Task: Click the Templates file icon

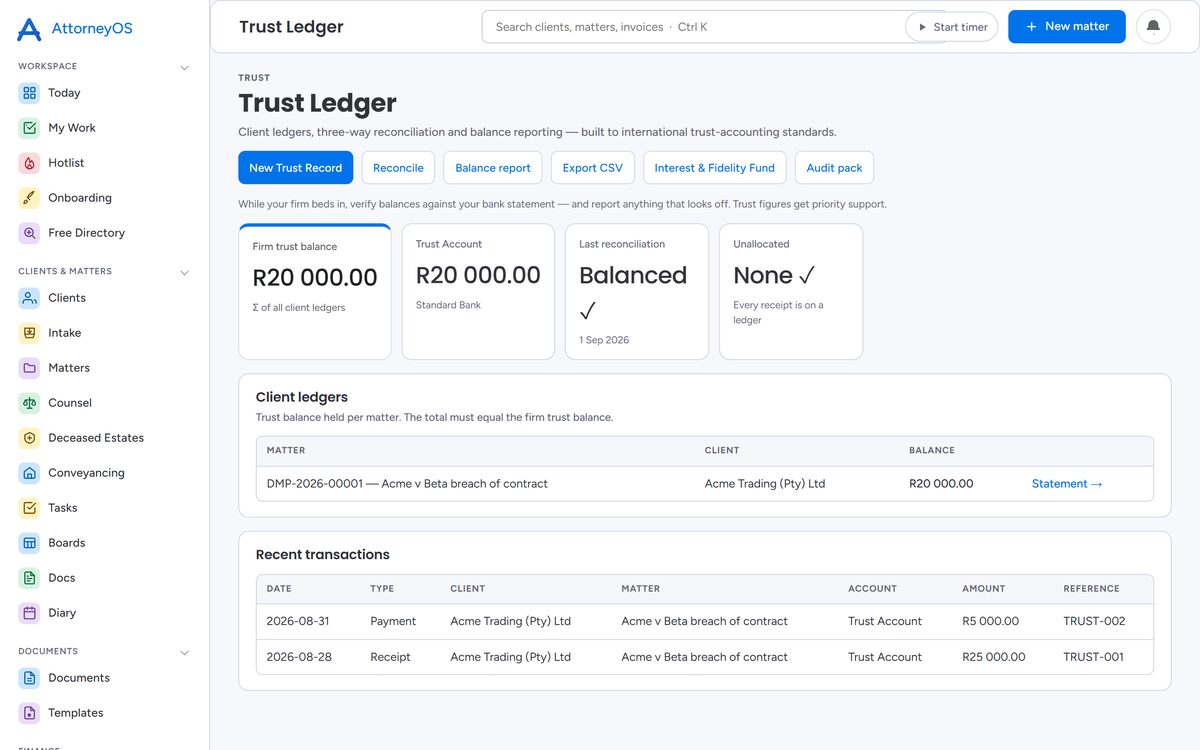Action: coord(29,713)
